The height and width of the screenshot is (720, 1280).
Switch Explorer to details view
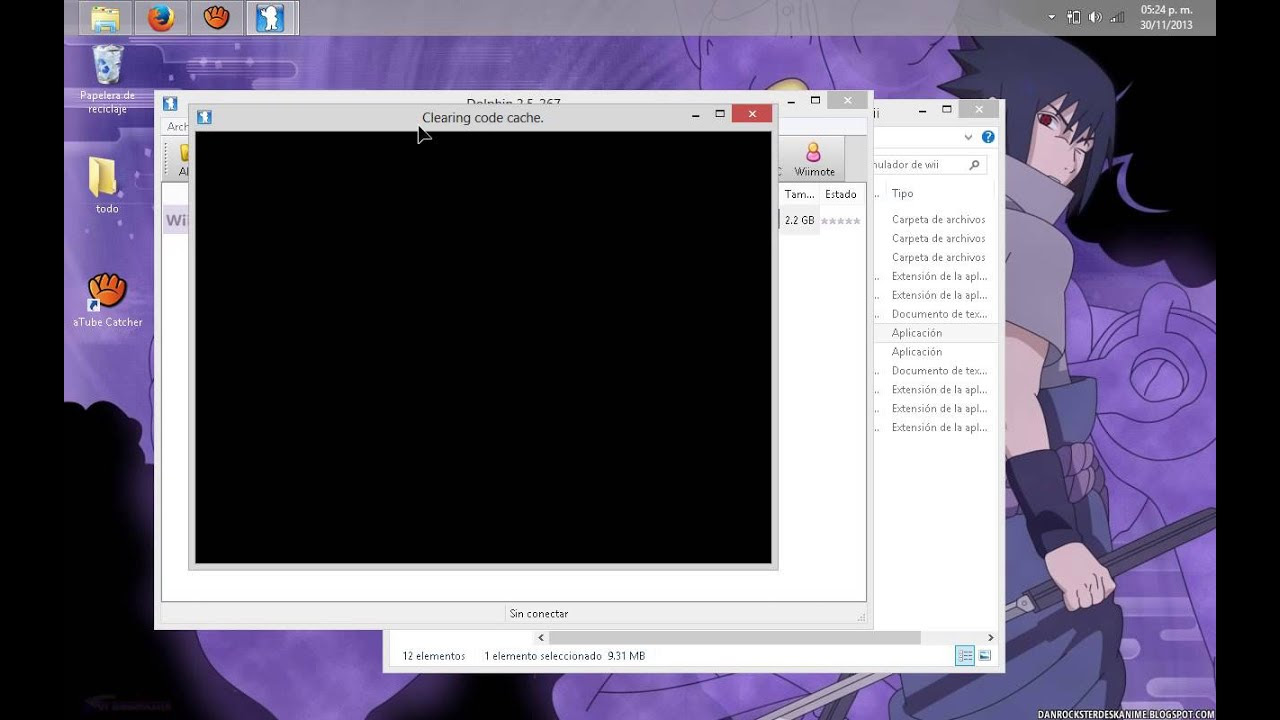[x=965, y=656]
